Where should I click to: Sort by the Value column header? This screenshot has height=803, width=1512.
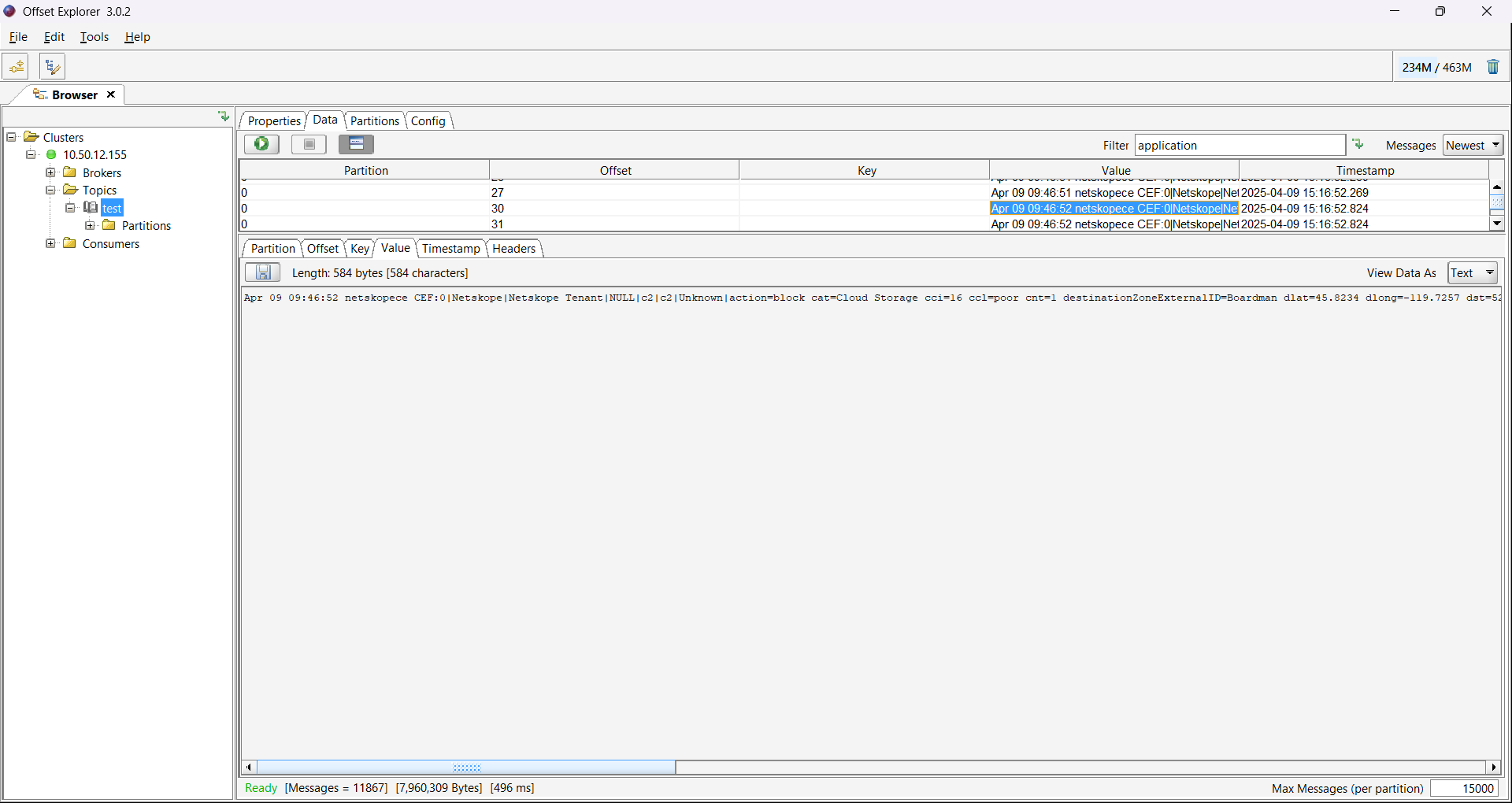[x=1115, y=170]
